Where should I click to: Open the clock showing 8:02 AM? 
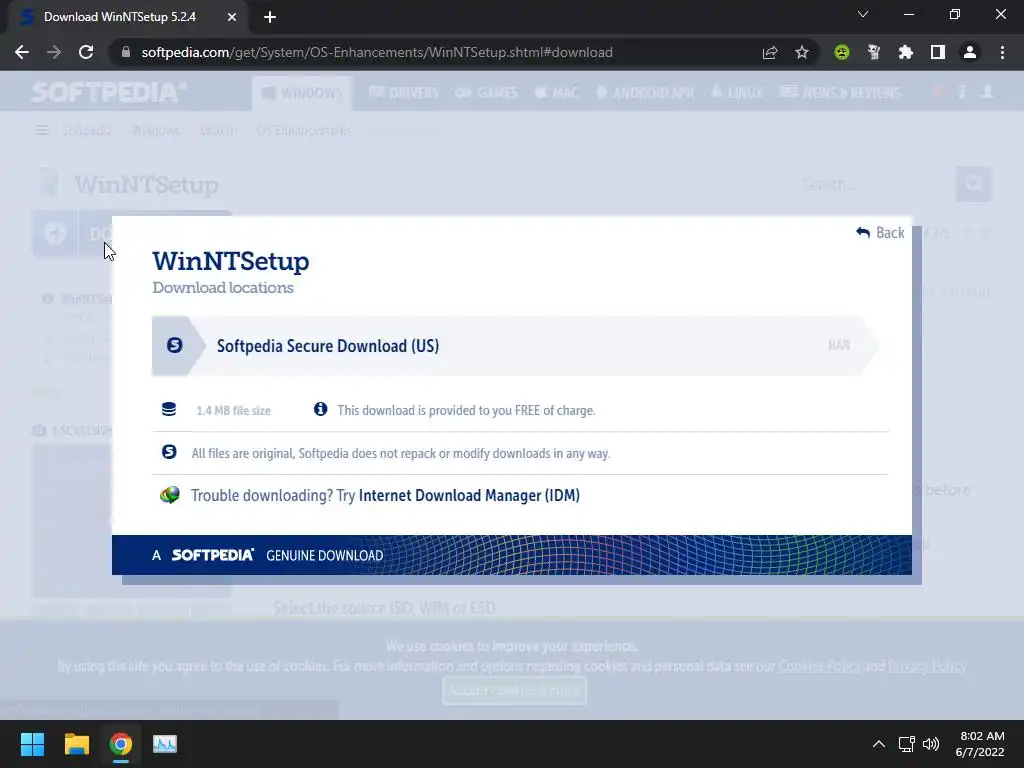(980, 744)
